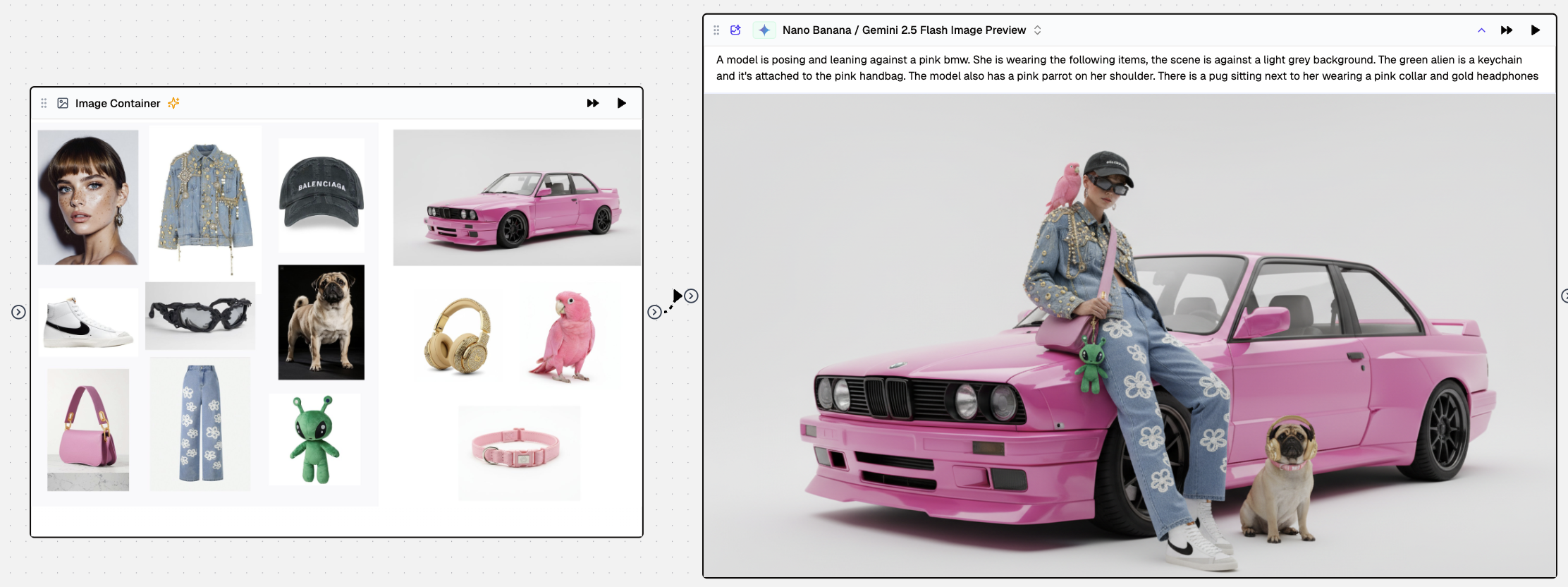Click the Image Container left input port
Screen dimensions: 1568x587
click(18, 312)
